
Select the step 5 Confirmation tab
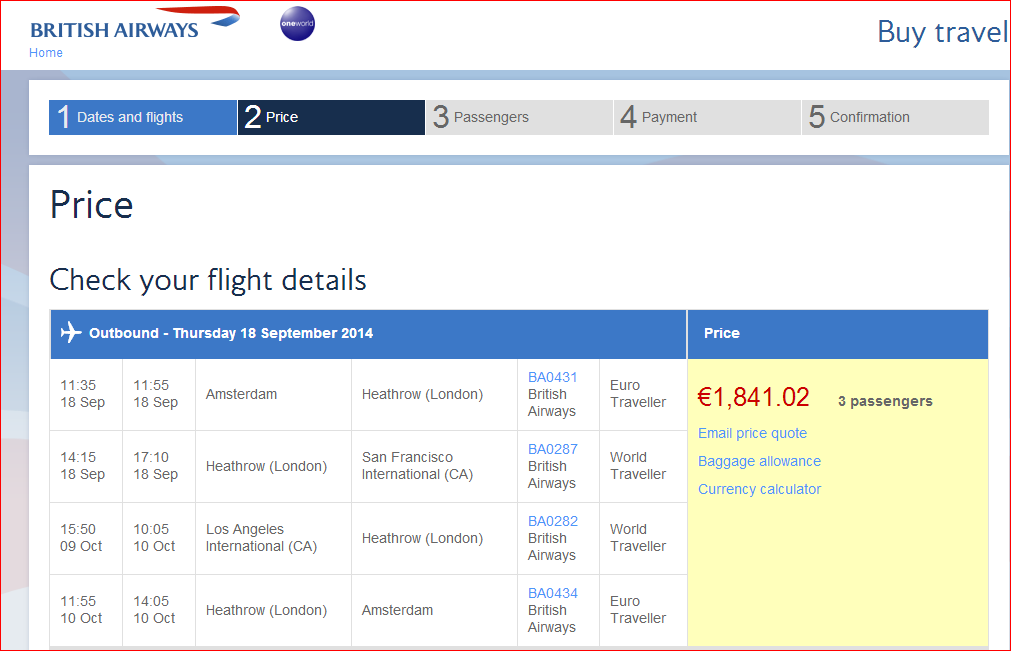coord(894,117)
